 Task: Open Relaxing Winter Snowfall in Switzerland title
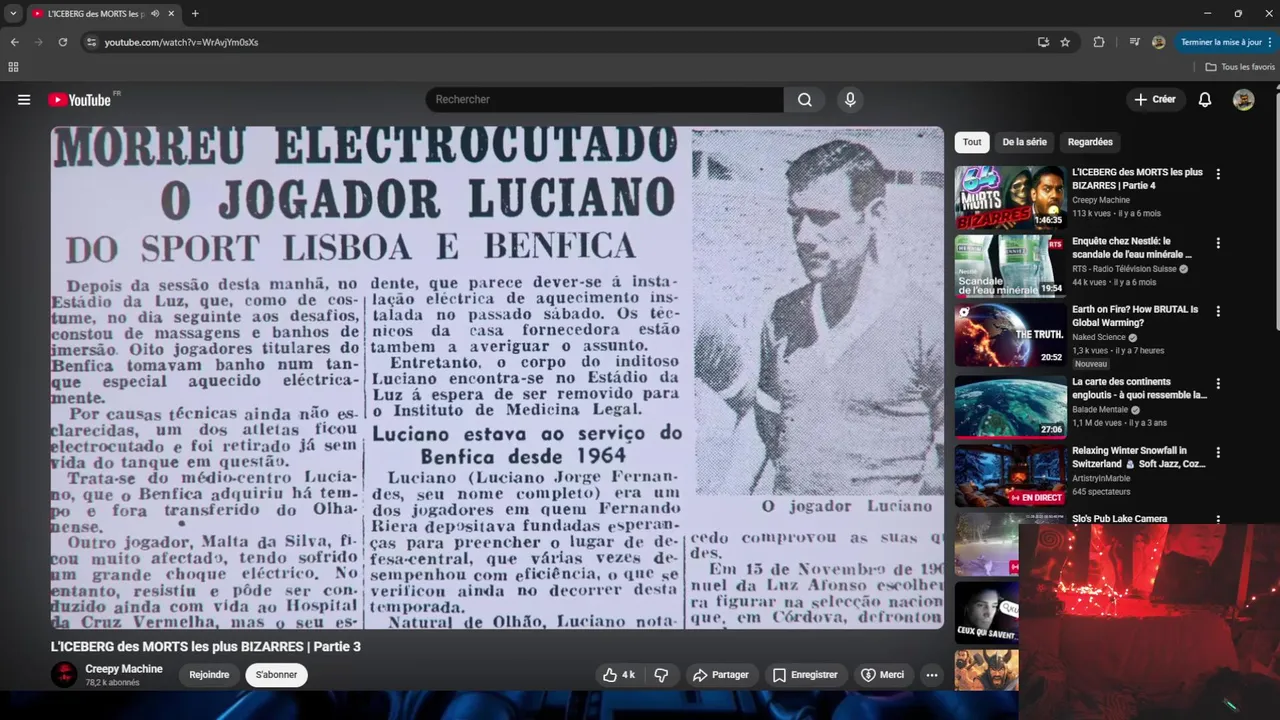1139,457
